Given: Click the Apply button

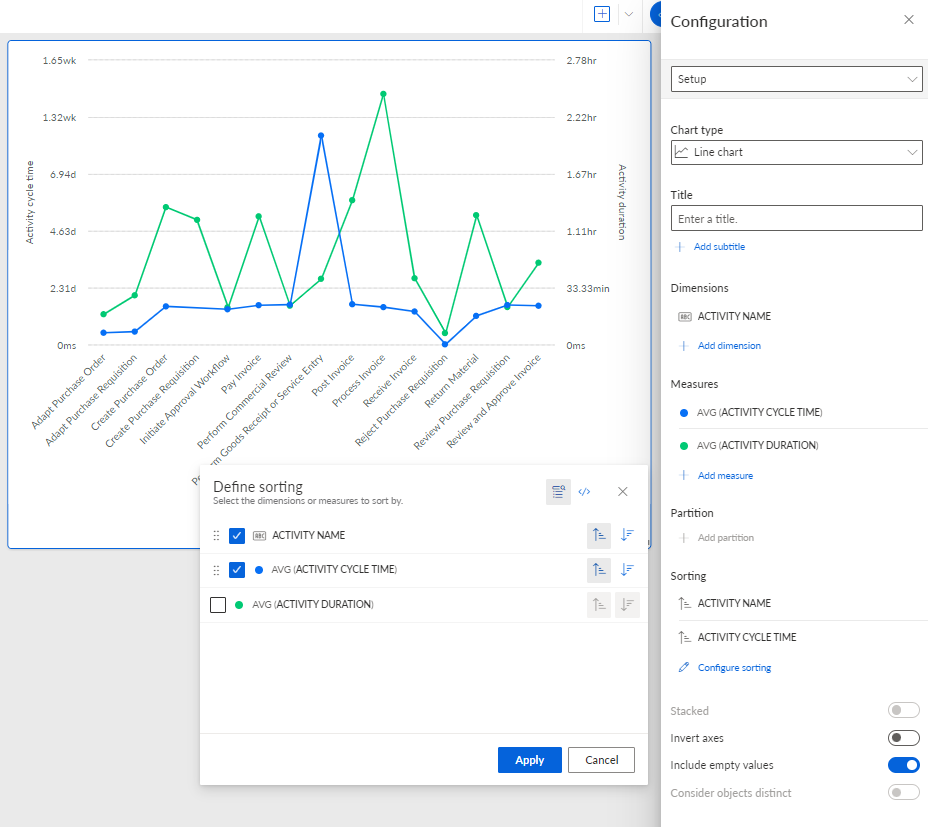Looking at the screenshot, I should click(x=530, y=760).
